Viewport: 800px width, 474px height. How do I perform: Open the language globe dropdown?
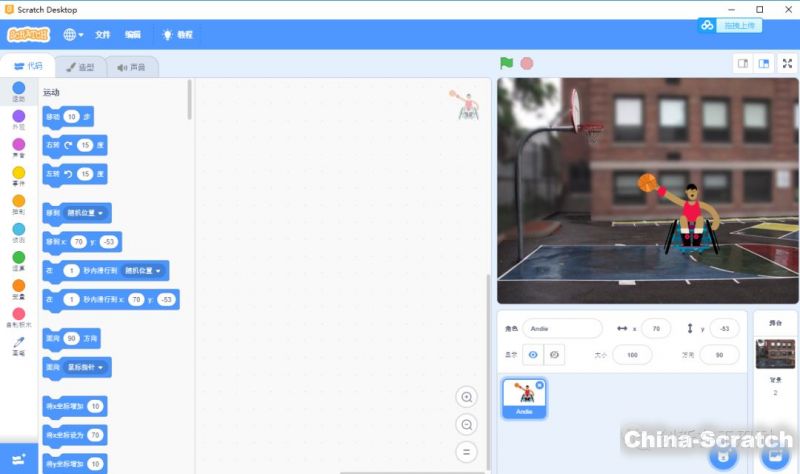(73, 34)
